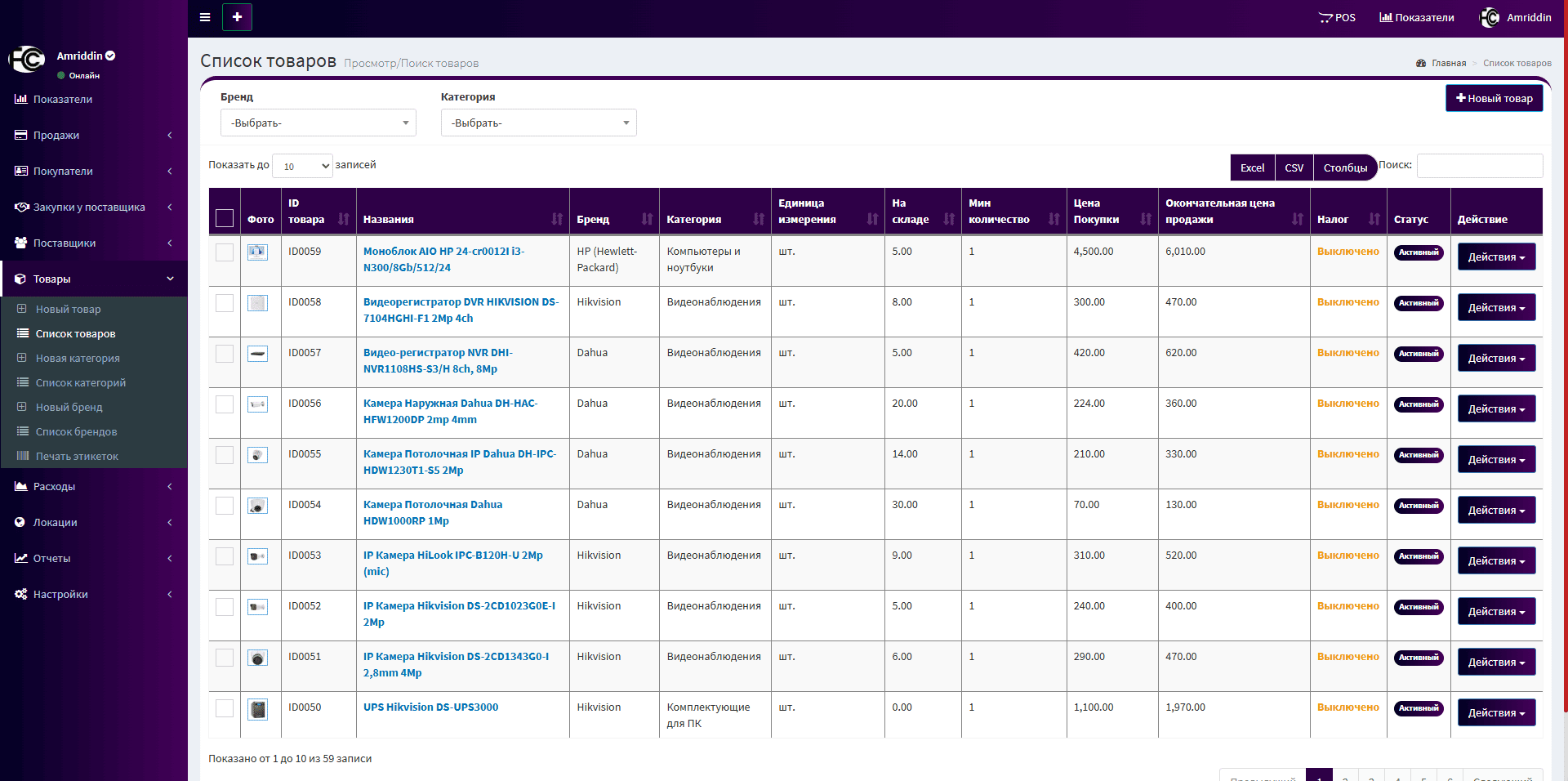Select the checkbox for row ID0055
The image size is (1568, 781).
click(225, 455)
